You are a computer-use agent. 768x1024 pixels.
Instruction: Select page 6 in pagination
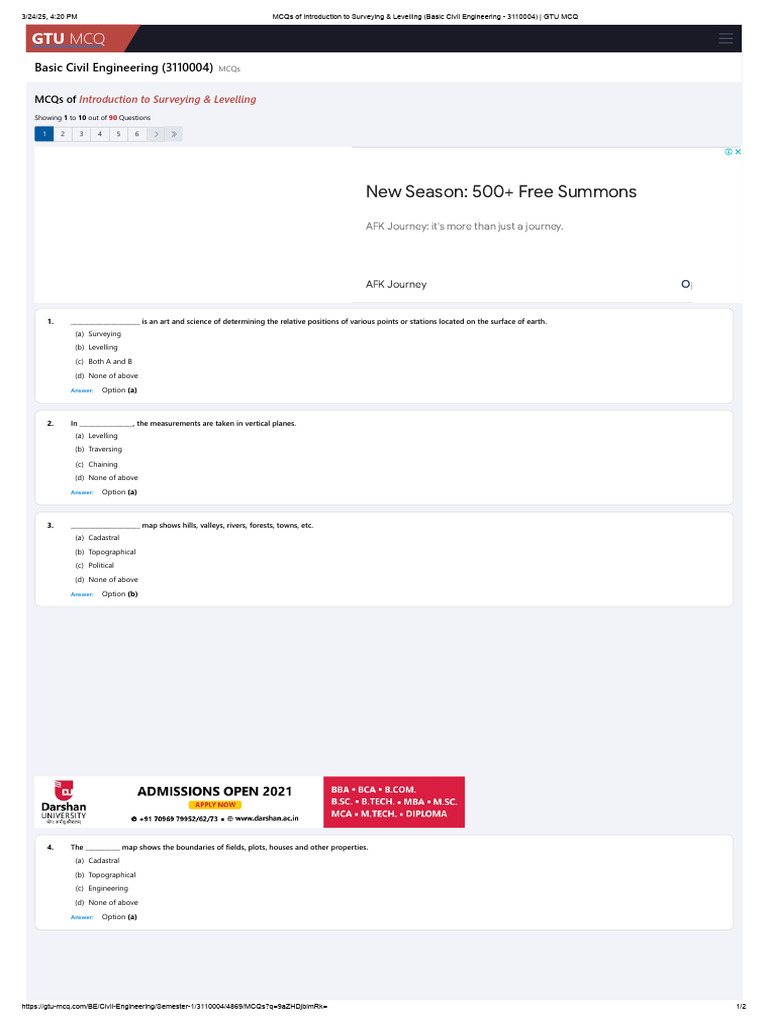tap(136, 134)
